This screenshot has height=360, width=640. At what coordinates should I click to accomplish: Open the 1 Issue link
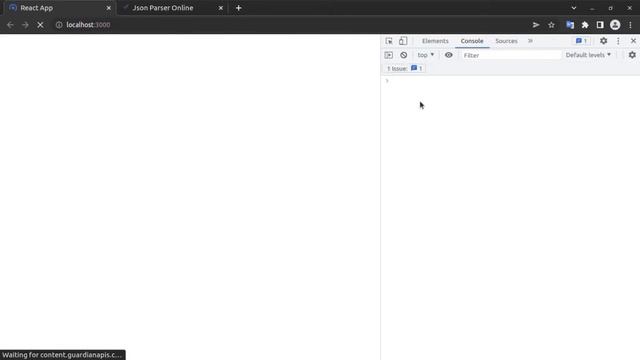(404, 68)
